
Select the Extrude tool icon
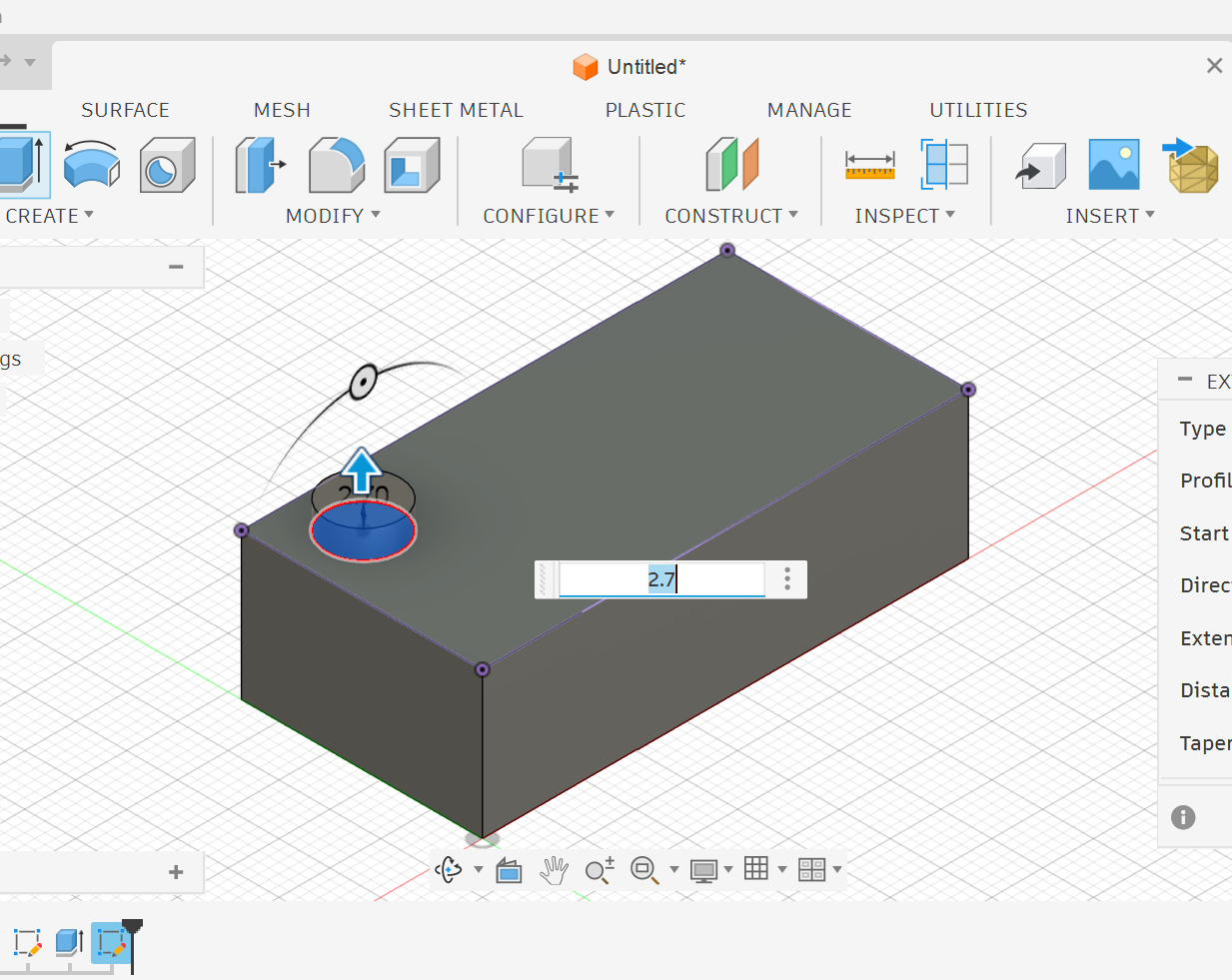22,164
